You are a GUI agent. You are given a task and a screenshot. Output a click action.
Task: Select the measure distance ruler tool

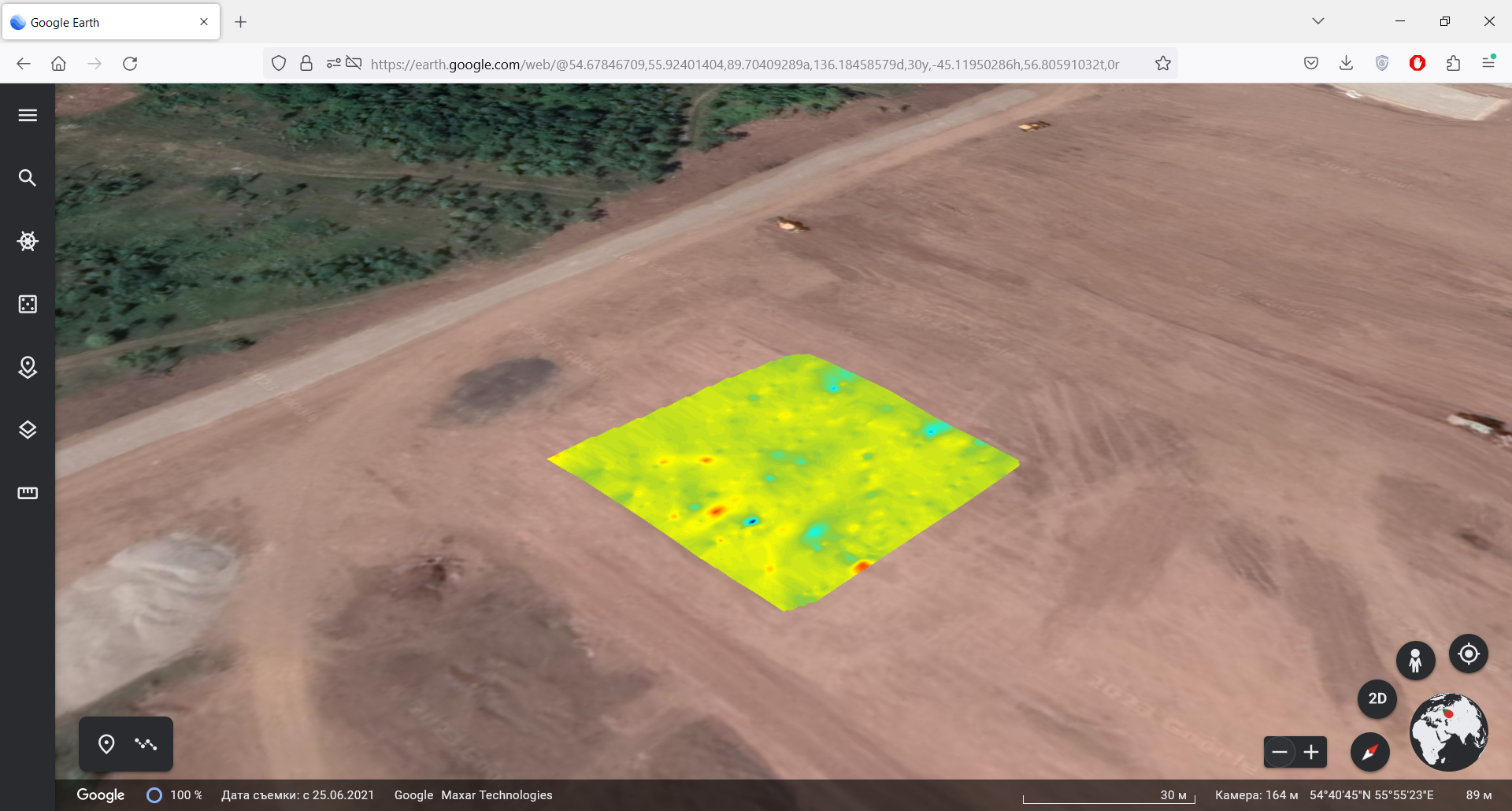[28, 493]
